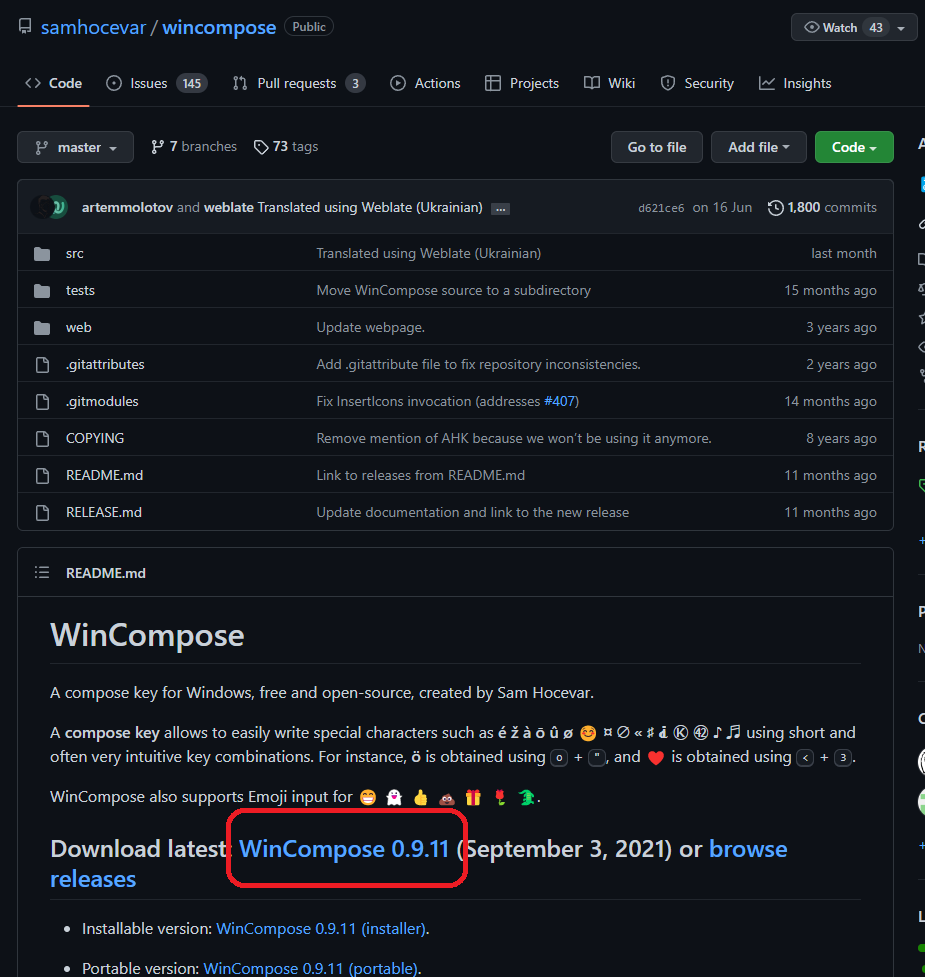
Task: Download WinCompose 0.9.11 (portable)
Action: [x=310, y=968]
